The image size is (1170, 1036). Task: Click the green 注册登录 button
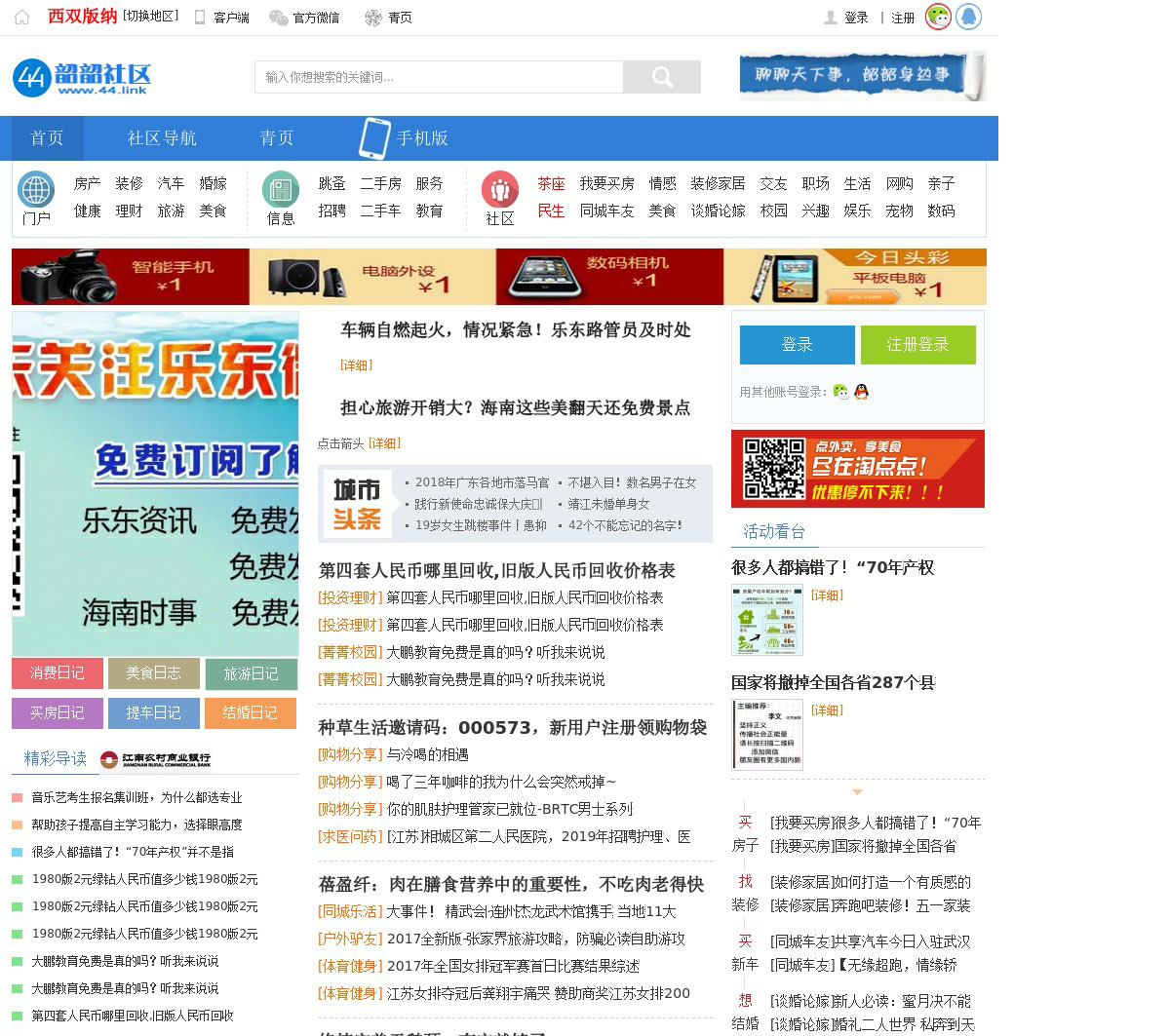coord(917,345)
